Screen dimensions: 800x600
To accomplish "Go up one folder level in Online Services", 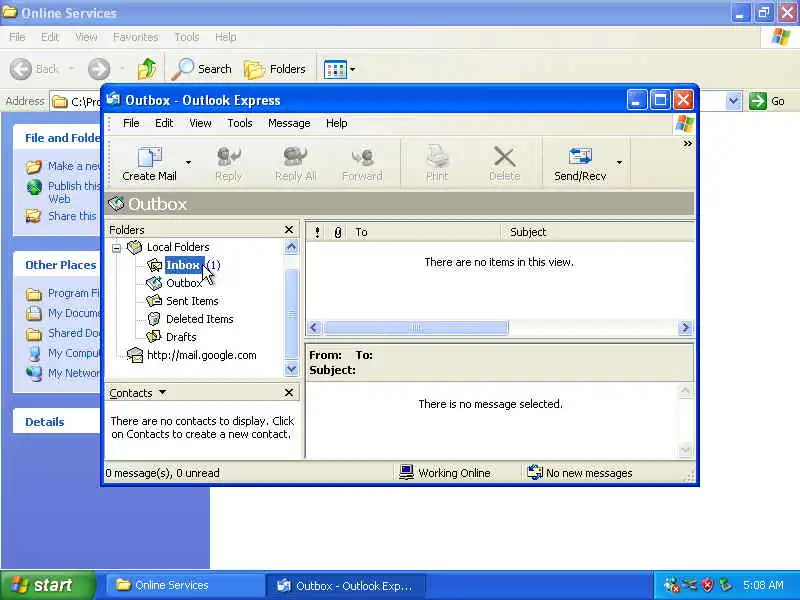I will pos(147,68).
